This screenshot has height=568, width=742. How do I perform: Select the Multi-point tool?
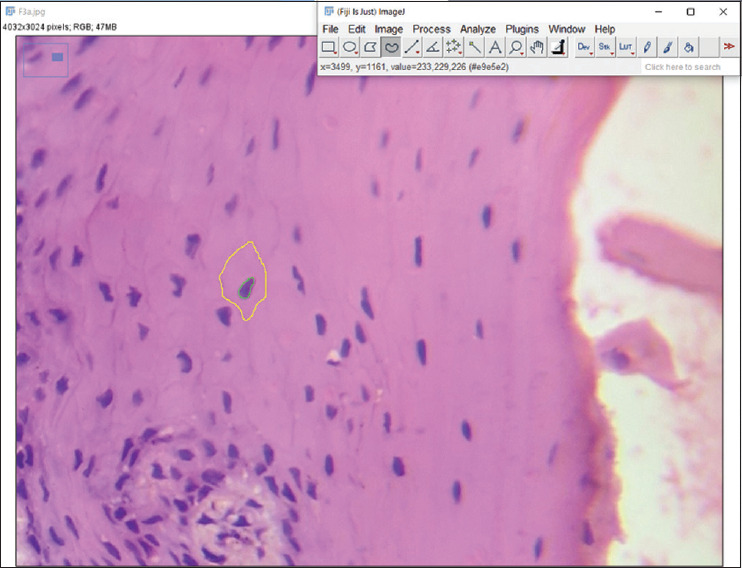(453, 47)
